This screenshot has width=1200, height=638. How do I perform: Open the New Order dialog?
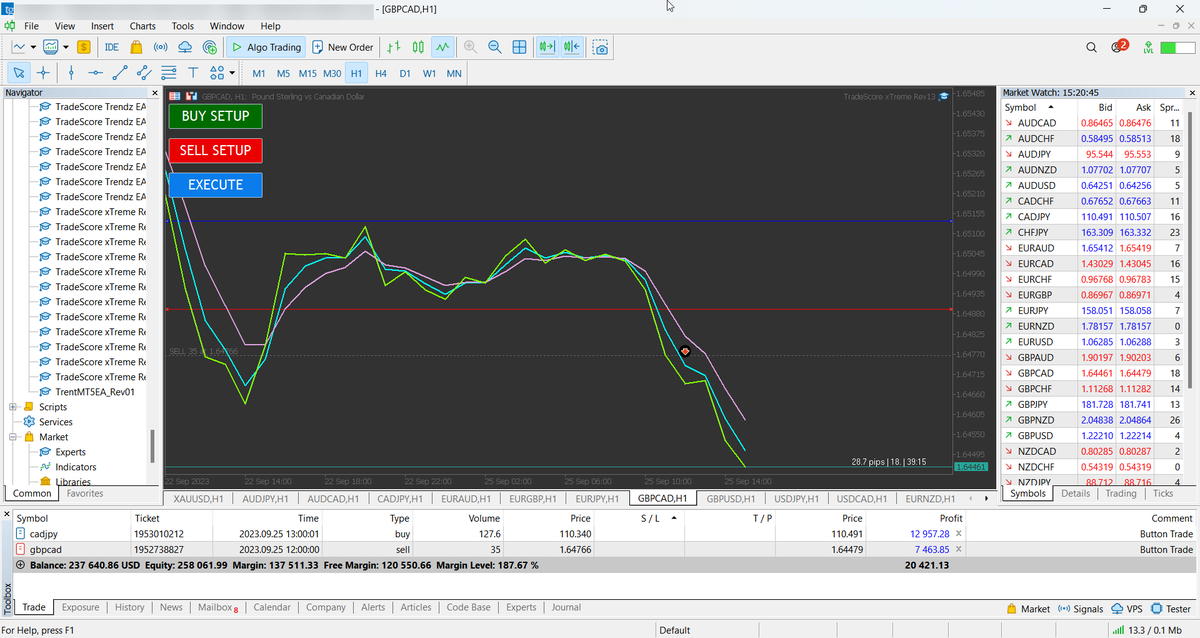click(x=343, y=46)
